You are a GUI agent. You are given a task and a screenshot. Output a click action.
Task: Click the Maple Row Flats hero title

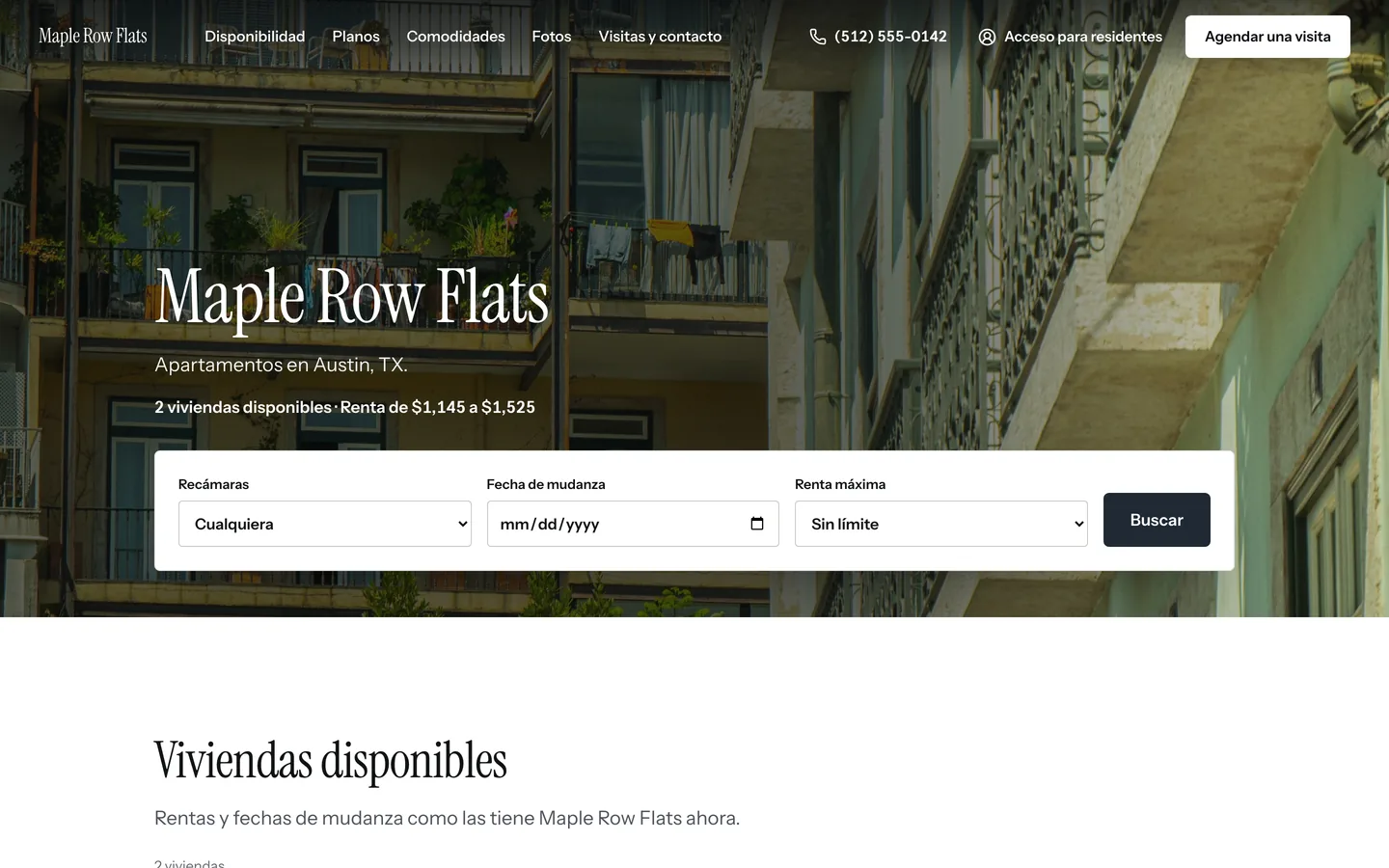coord(352,297)
